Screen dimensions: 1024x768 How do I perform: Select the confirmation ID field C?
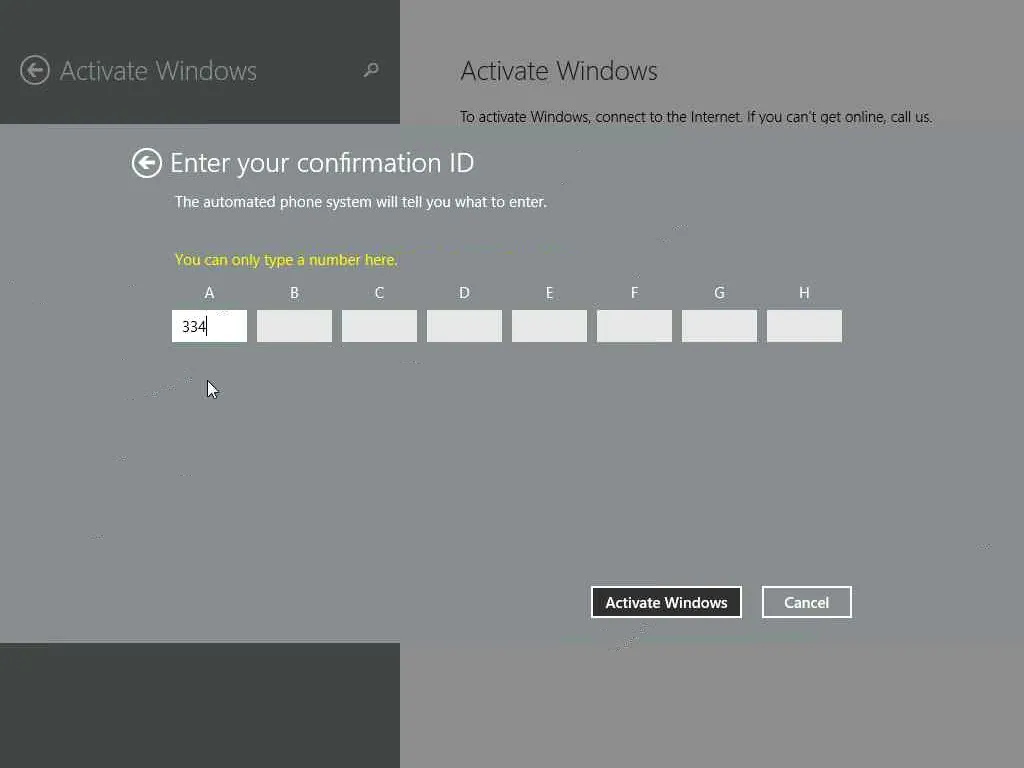(379, 326)
